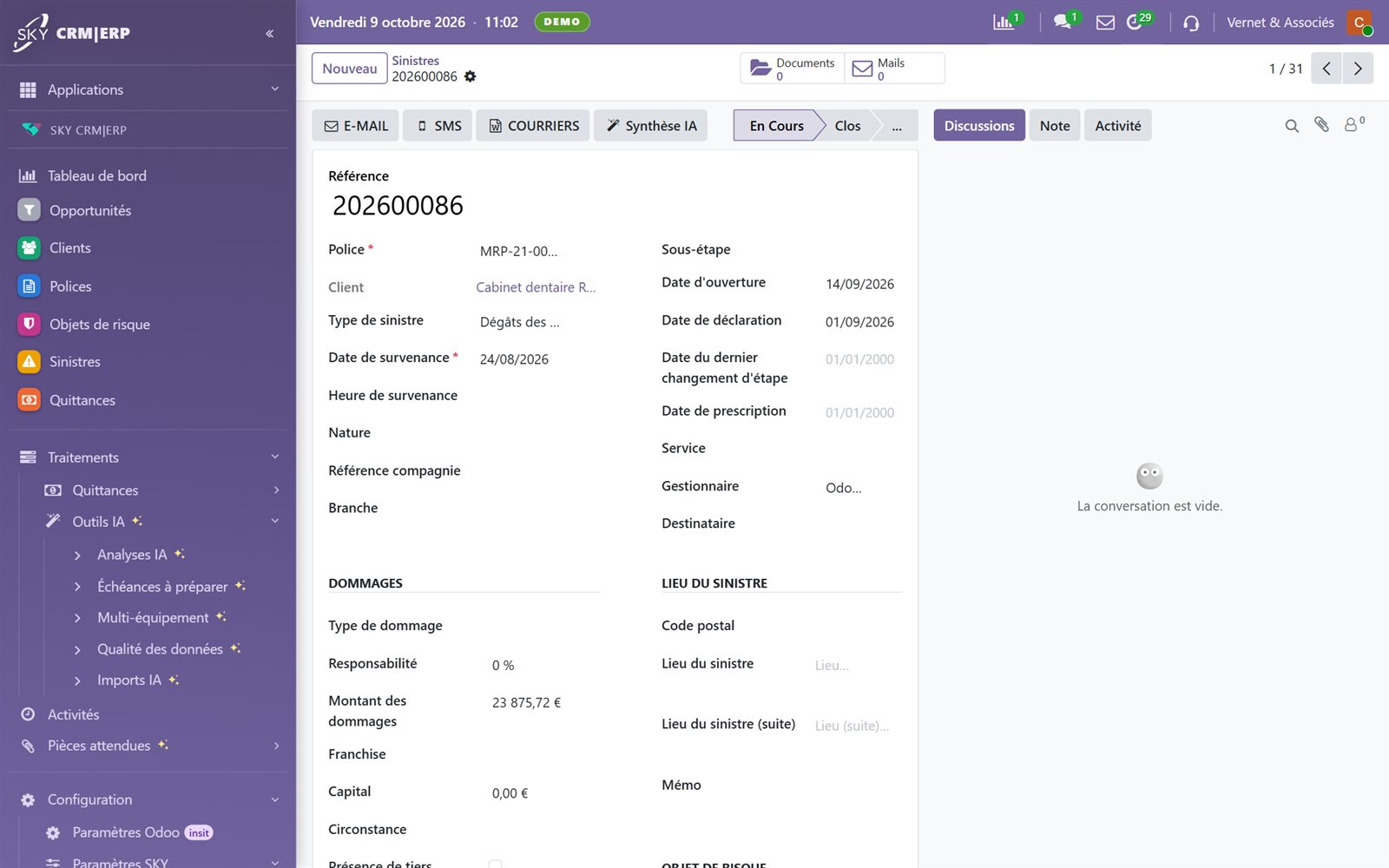Click the Nouveau button
Viewport: 1389px width, 868px height.
pyautogui.click(x=350, y=69)
